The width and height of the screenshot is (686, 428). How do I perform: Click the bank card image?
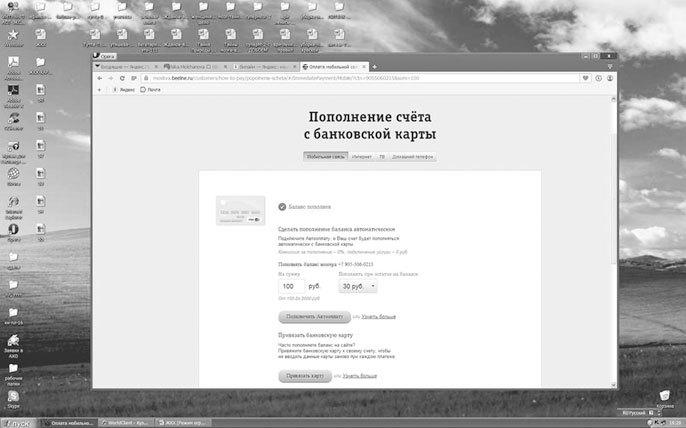point(240,210)
